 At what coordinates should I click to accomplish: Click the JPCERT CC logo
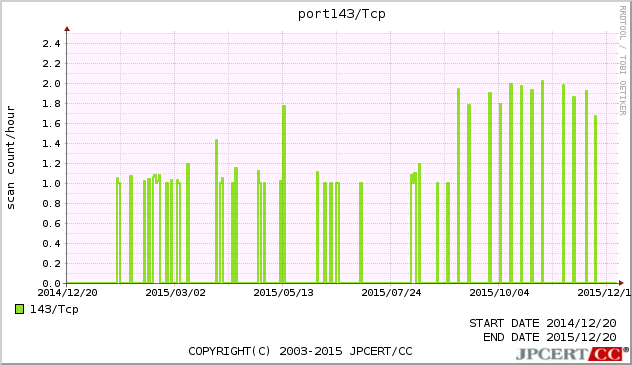[x=572, y=354]
